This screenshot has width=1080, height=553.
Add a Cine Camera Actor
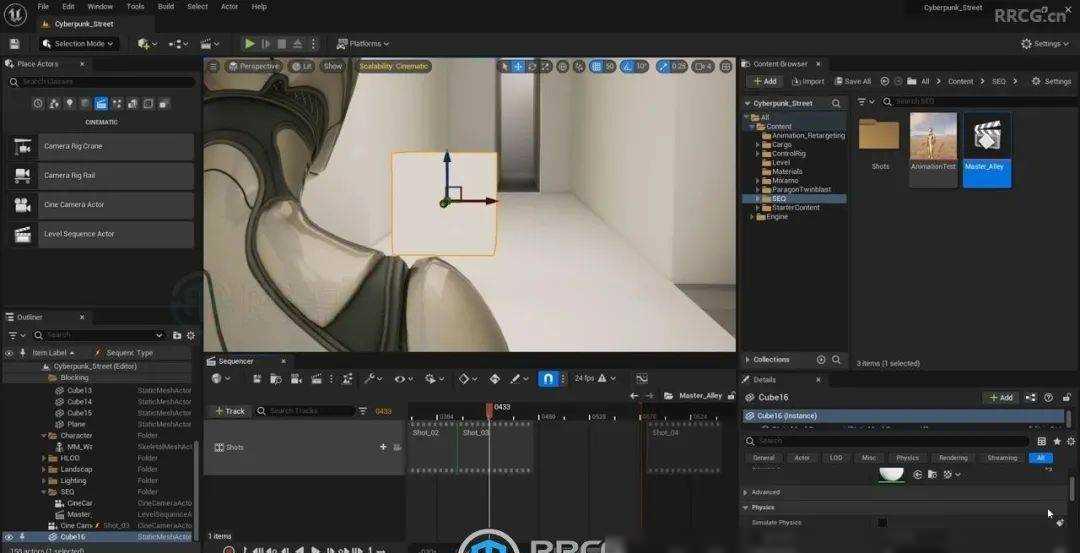pos(101,205)
